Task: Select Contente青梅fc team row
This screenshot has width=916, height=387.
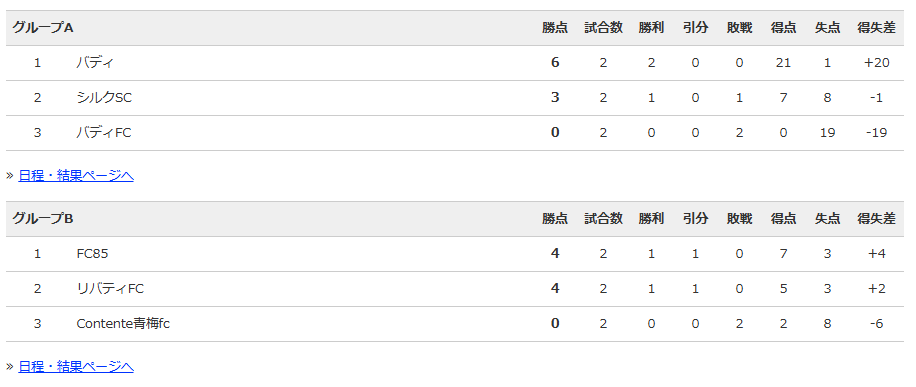Action: pos(457,324)
